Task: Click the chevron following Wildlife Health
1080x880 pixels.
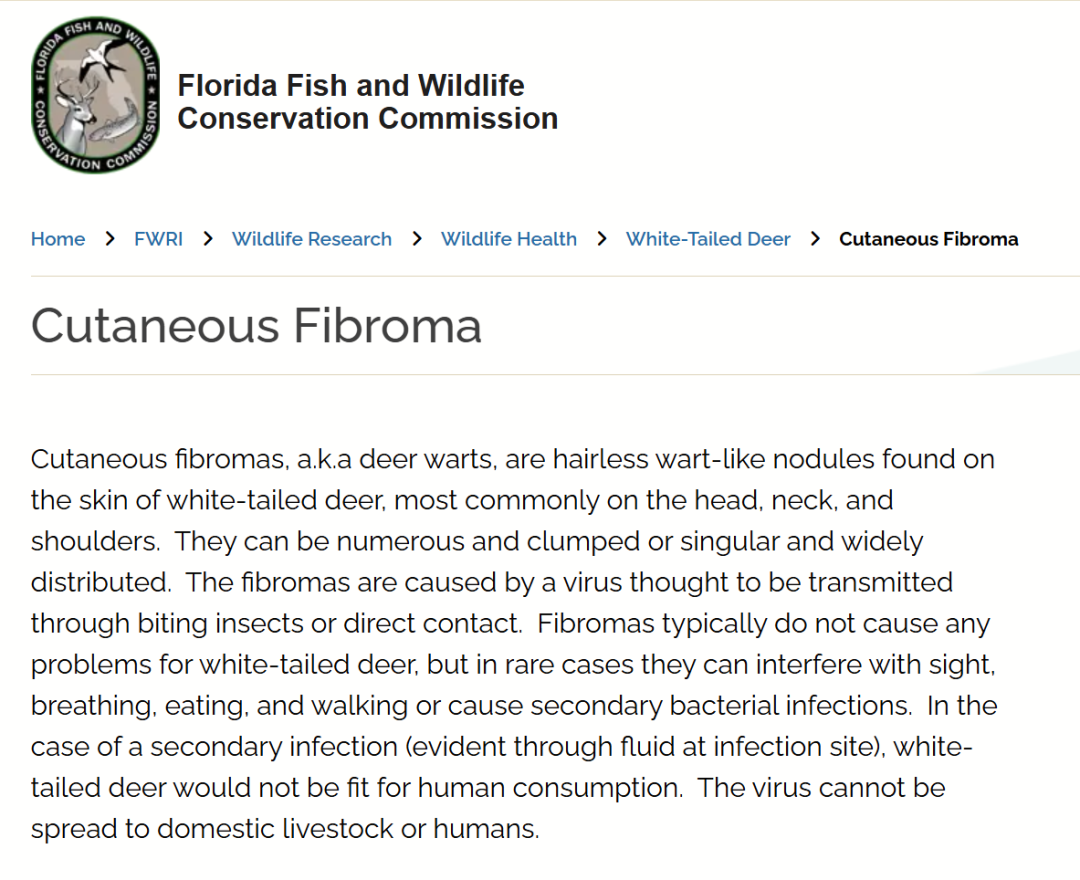Action: coord(602,239)
